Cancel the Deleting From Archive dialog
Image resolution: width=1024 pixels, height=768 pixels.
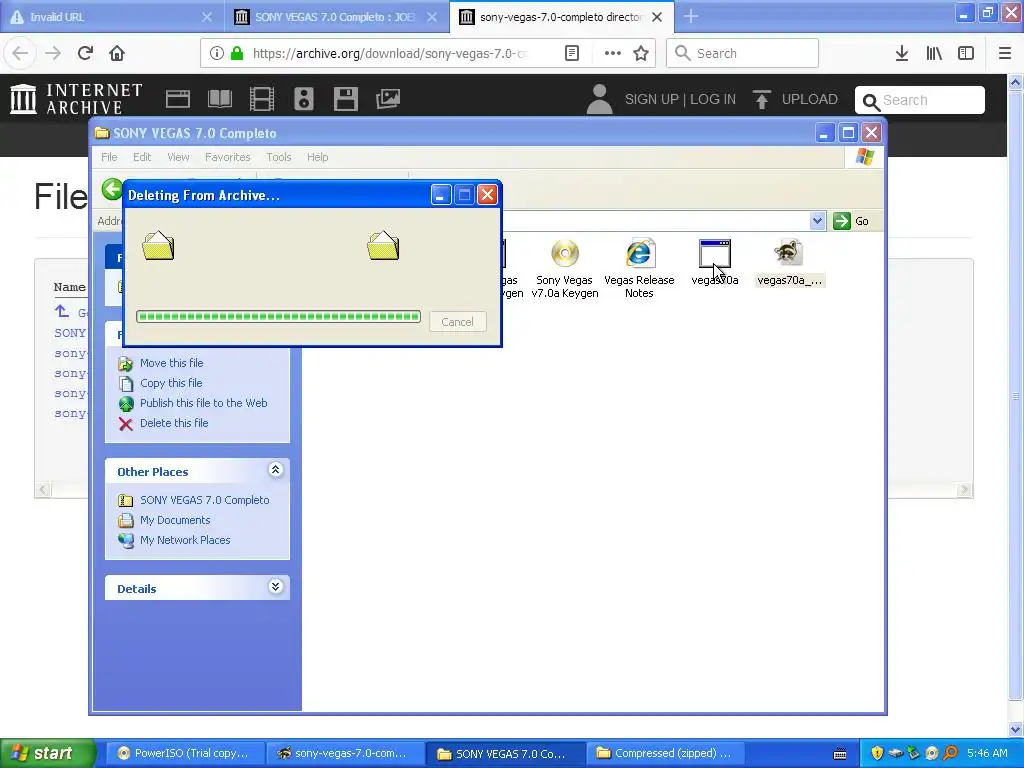point(457,321)
